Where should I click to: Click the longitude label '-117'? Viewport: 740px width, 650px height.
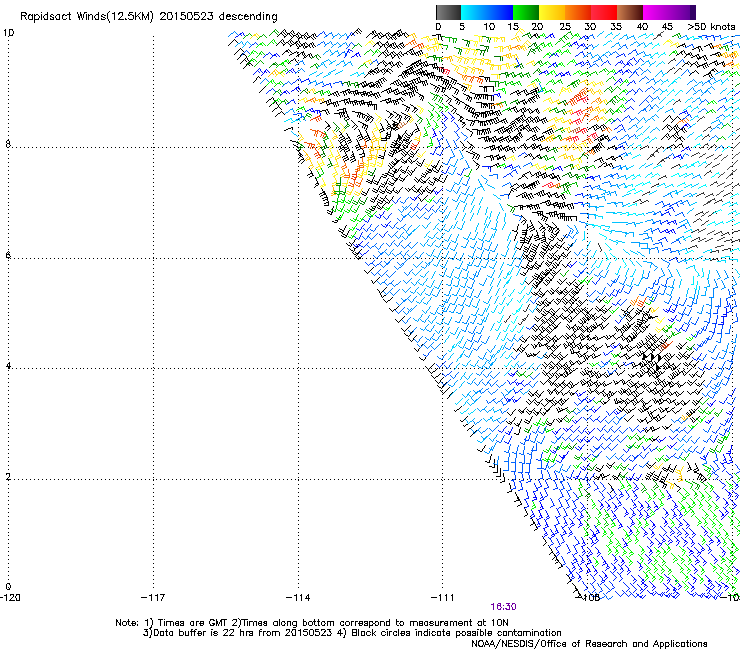click(x=153, y=598)
